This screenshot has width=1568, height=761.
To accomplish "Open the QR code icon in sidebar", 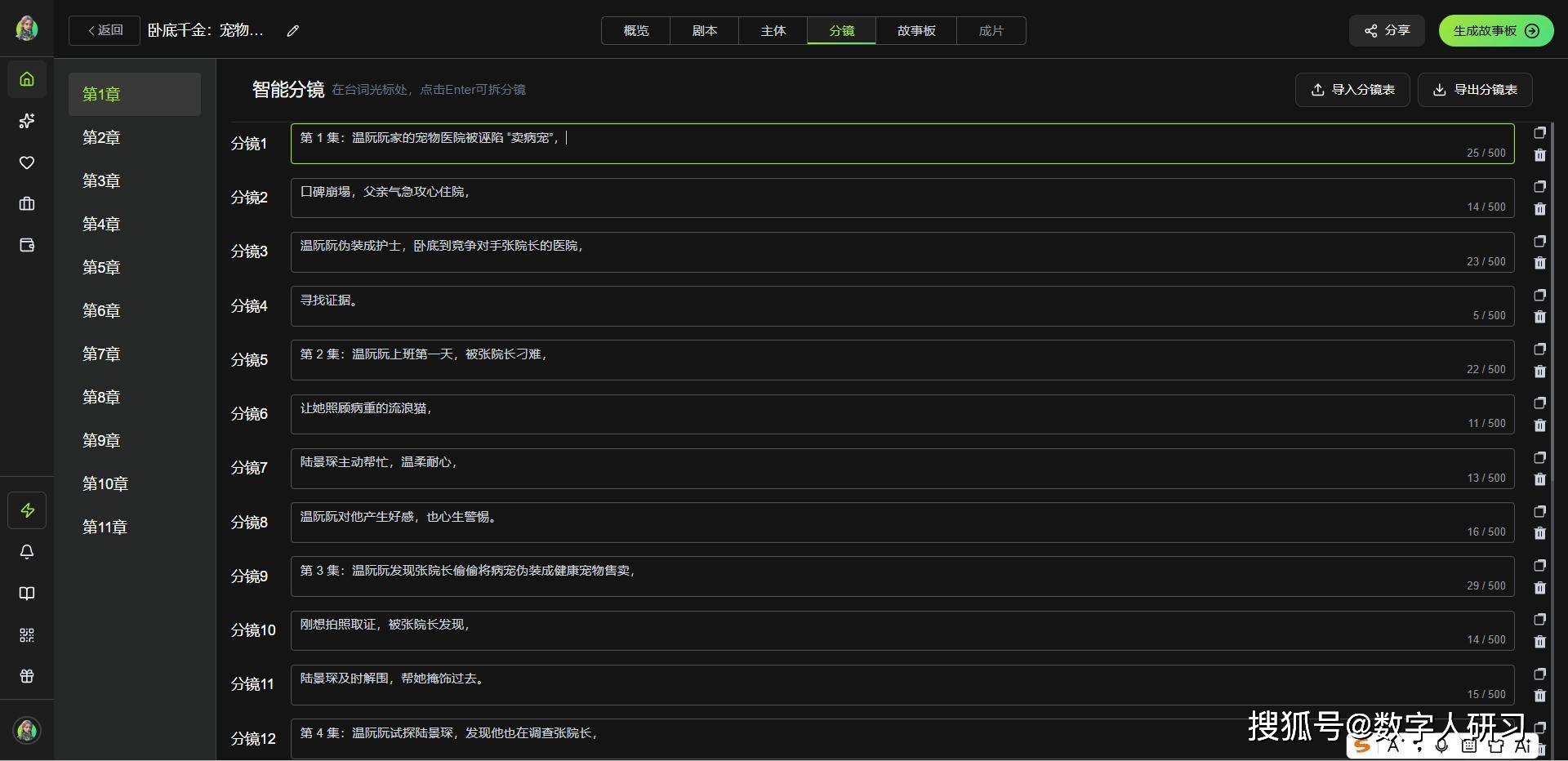I will coord(27,634).
